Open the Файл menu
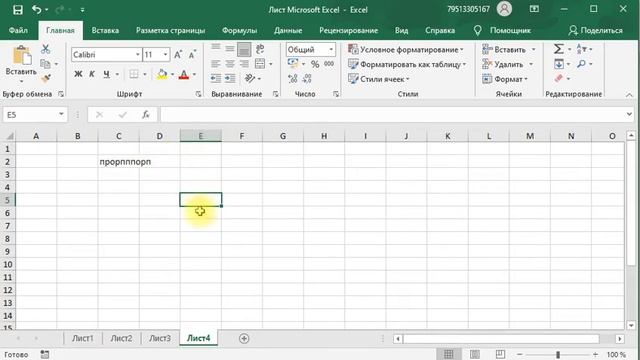Screen dimensions: 640x360 [18, 31]
